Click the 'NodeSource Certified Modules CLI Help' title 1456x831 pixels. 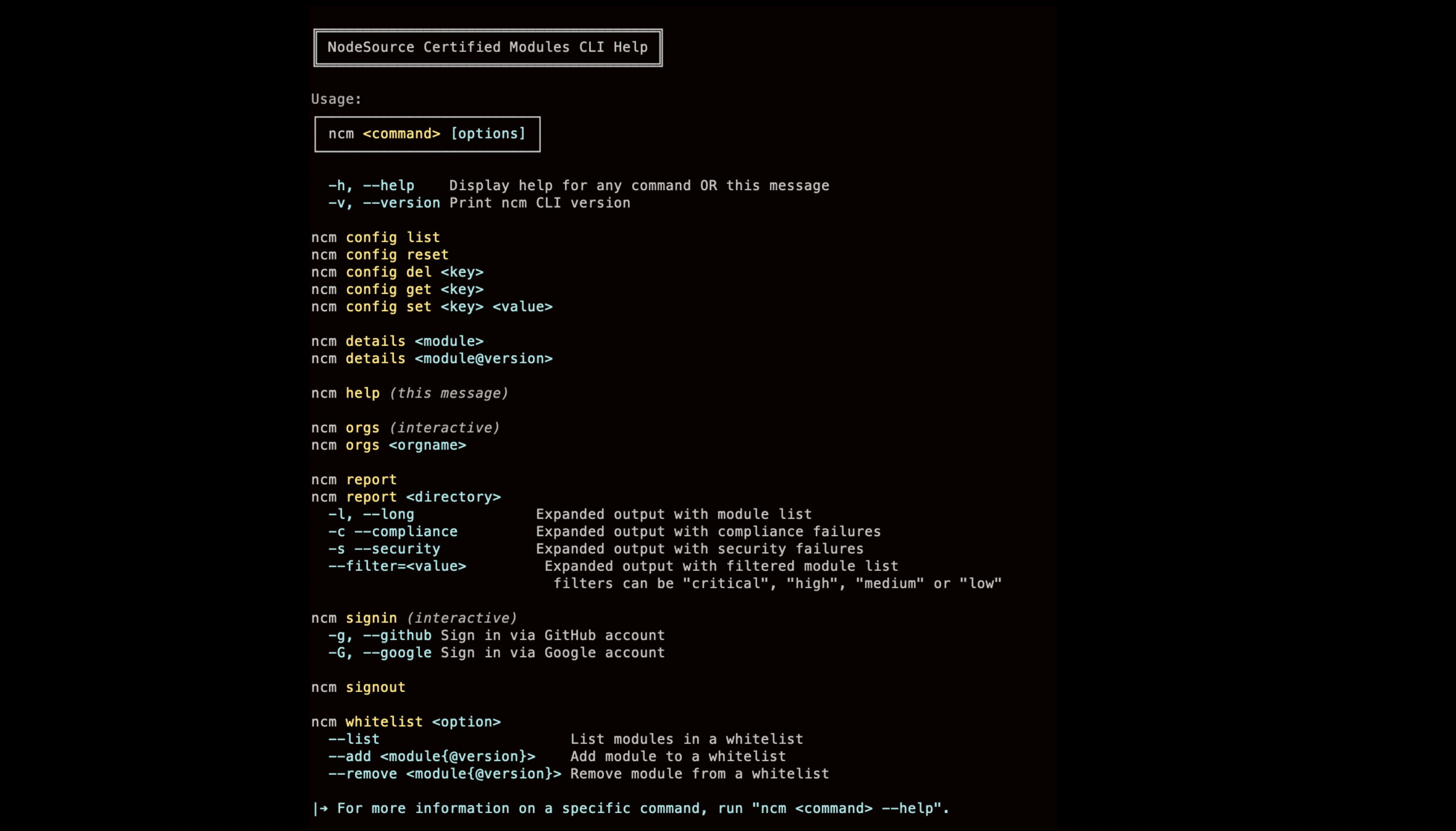click(x=487, y=48)
